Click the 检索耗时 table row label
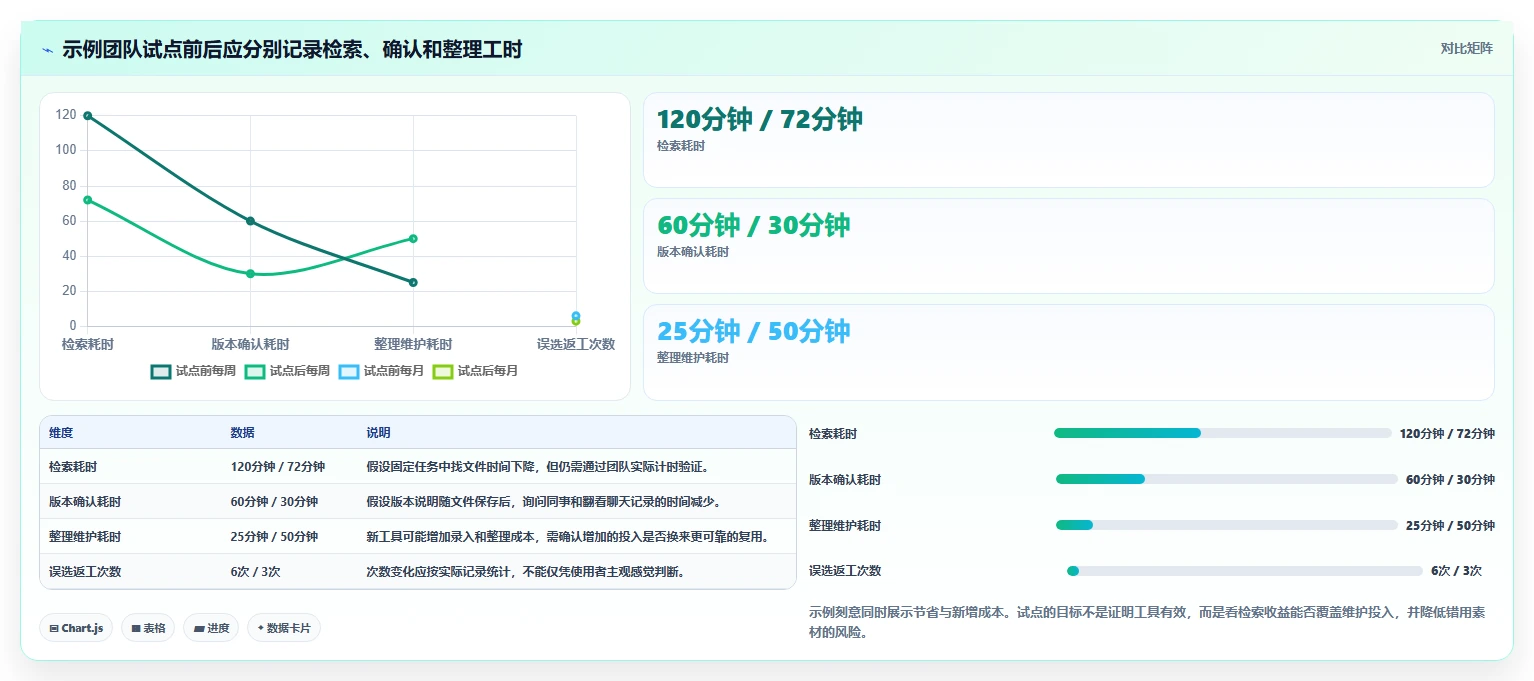 pyautogui.click(x=73, y=467)
